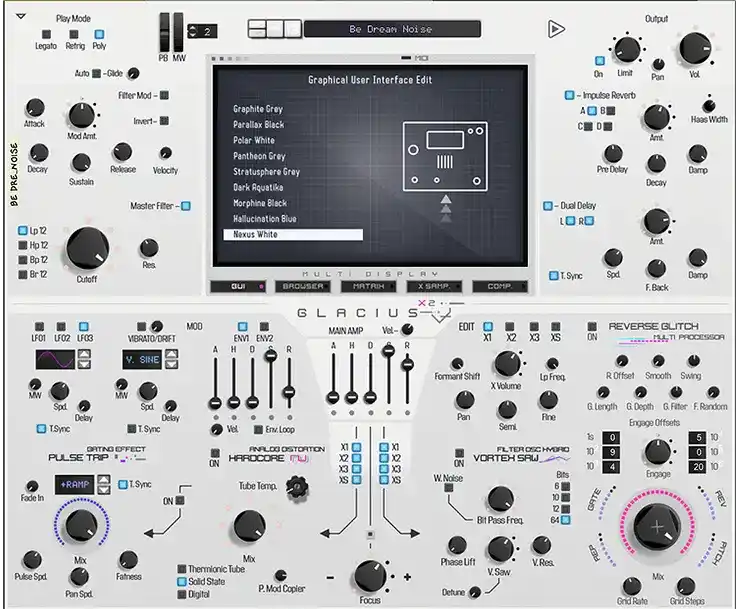Click the X Volume knob
The height and width of the screenshot is (609, 740).
click(x=507, y=364)
